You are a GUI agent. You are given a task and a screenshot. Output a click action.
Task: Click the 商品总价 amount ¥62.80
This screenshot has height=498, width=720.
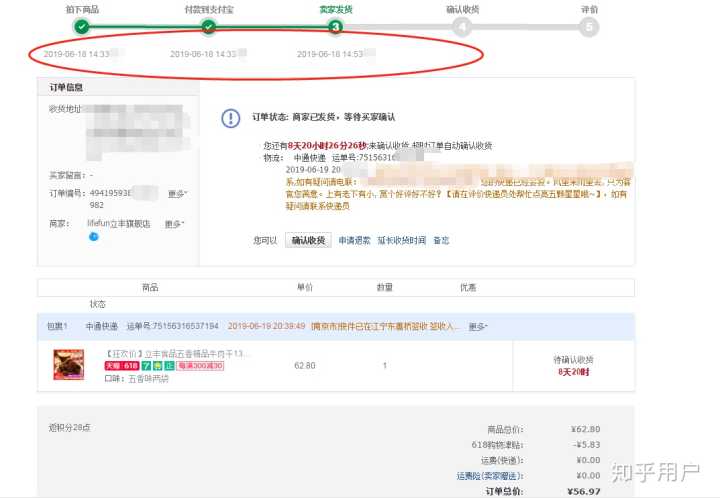click(585, 429)
